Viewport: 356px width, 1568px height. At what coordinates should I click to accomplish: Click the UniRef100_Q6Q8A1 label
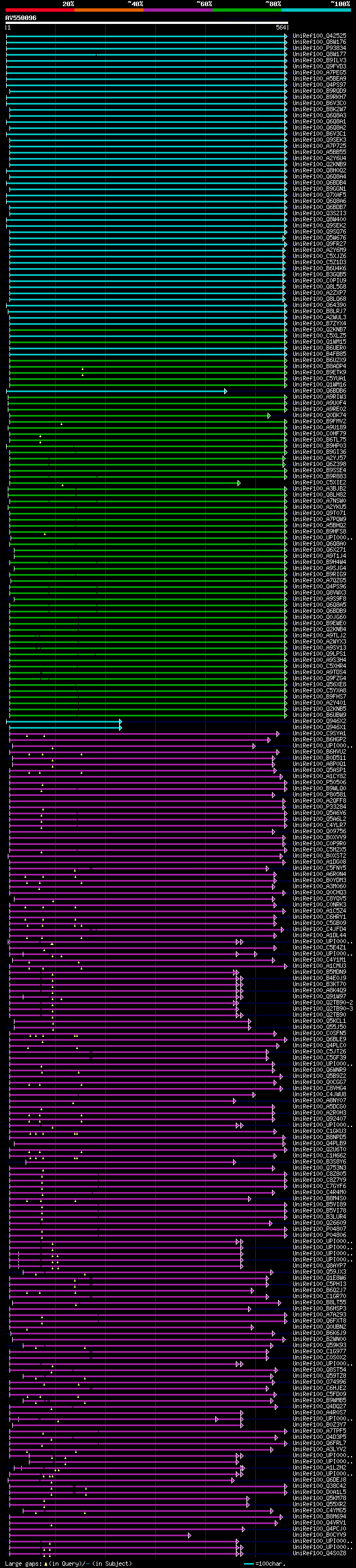point(319,122)
